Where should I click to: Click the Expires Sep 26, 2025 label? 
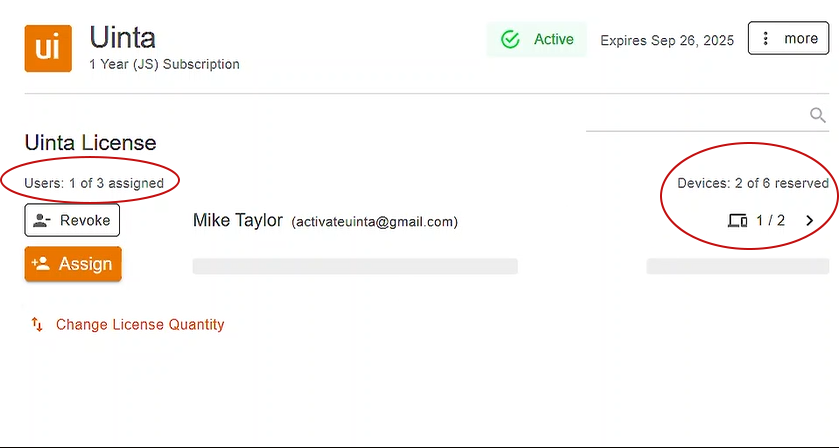pos(667,41)
